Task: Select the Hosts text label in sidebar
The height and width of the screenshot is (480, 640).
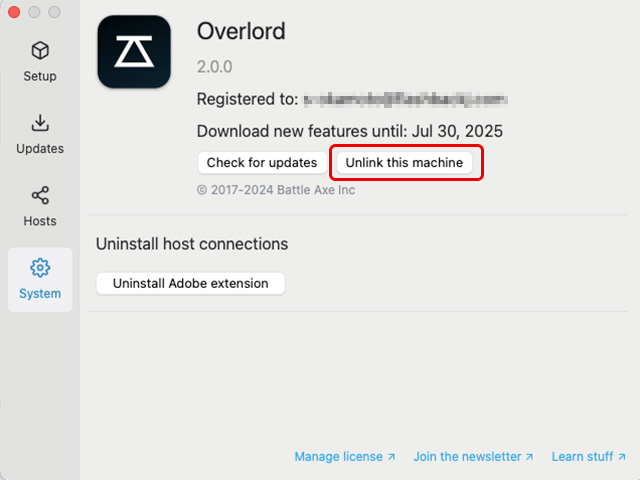Action: [40, 221]
